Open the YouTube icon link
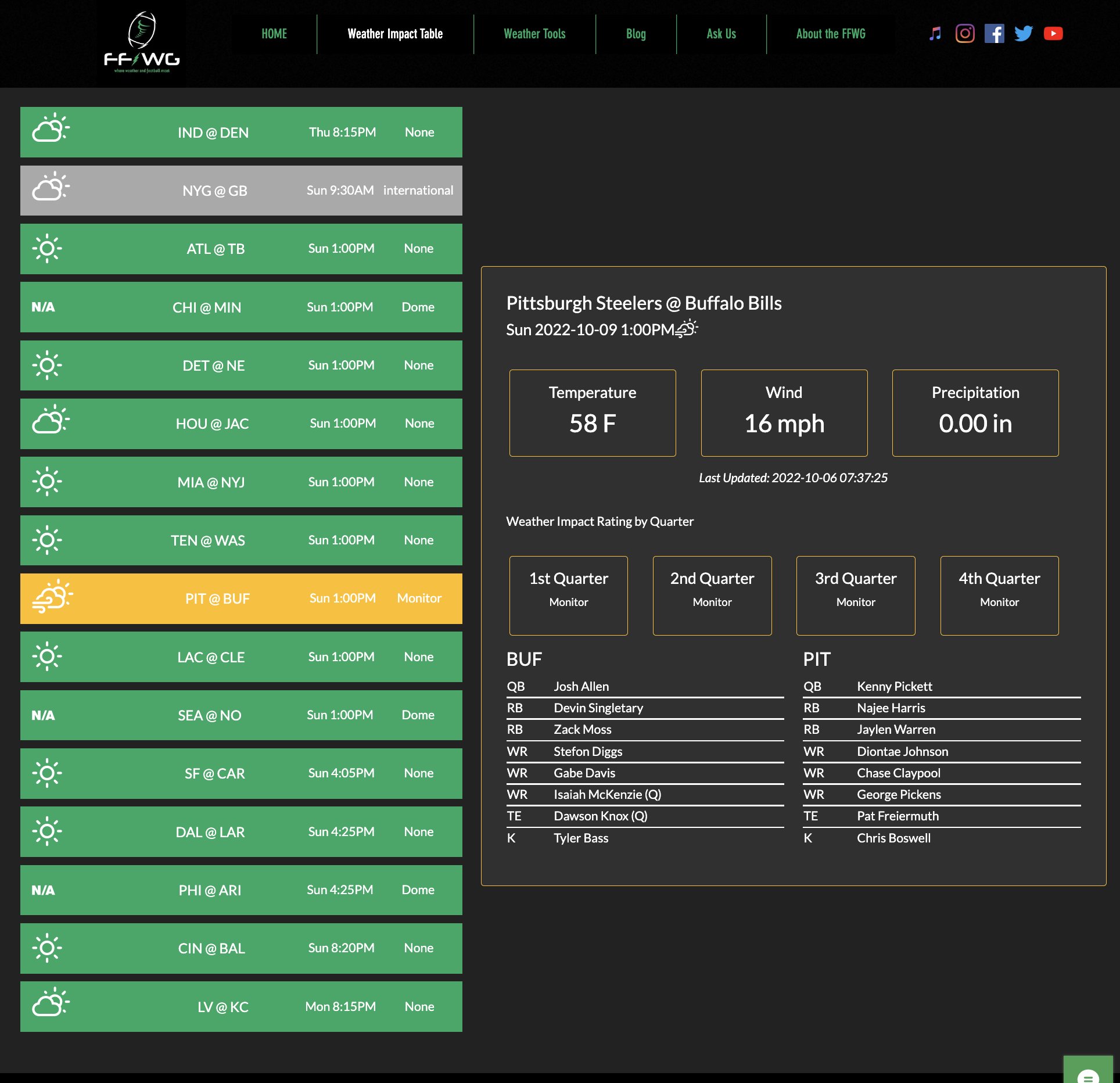Screen dimensions: 1120x1083 (x=1053, y=34)
